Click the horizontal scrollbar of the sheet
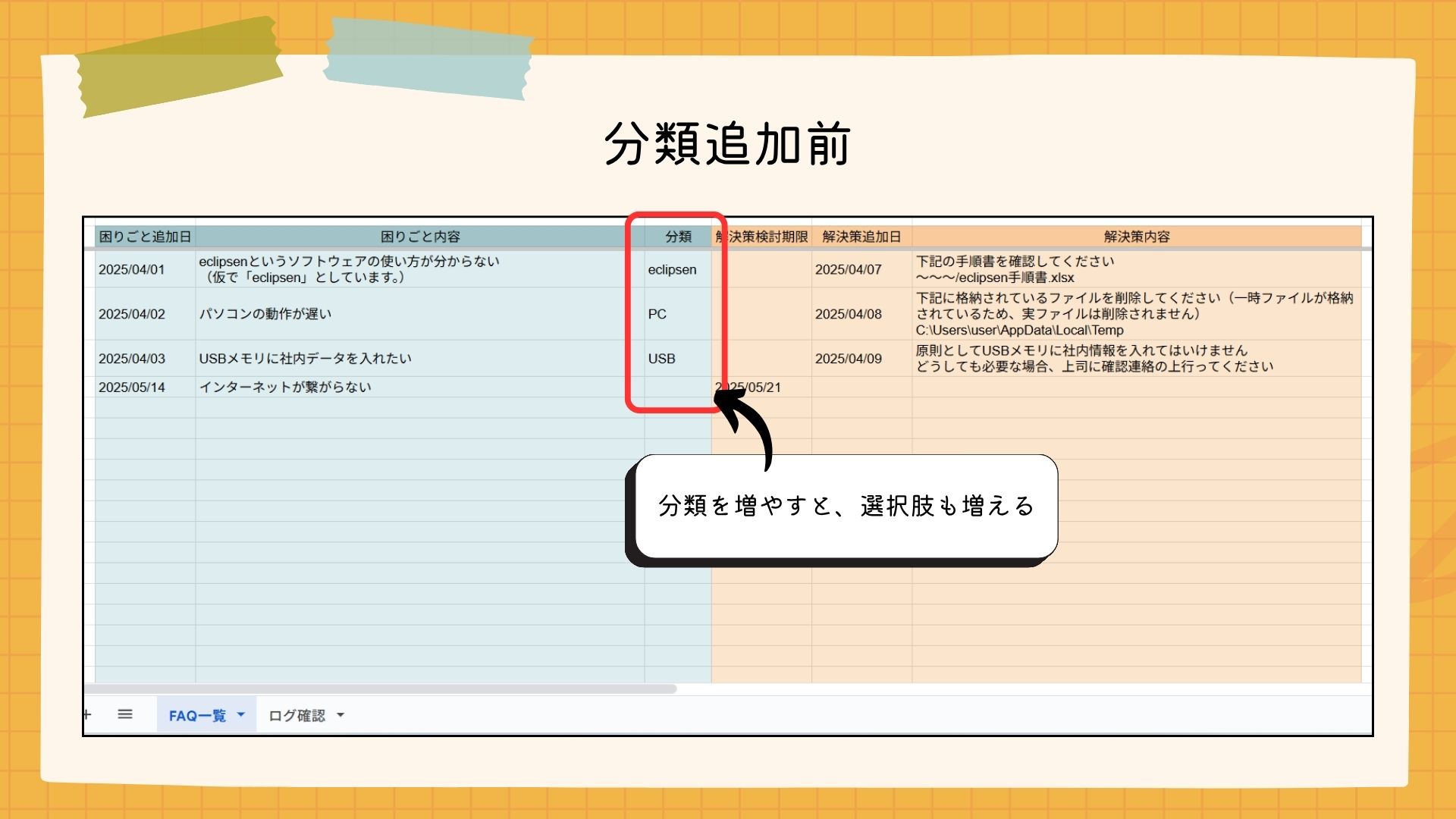The height and width of the screenshot is (819, 1456). (379, 689)
